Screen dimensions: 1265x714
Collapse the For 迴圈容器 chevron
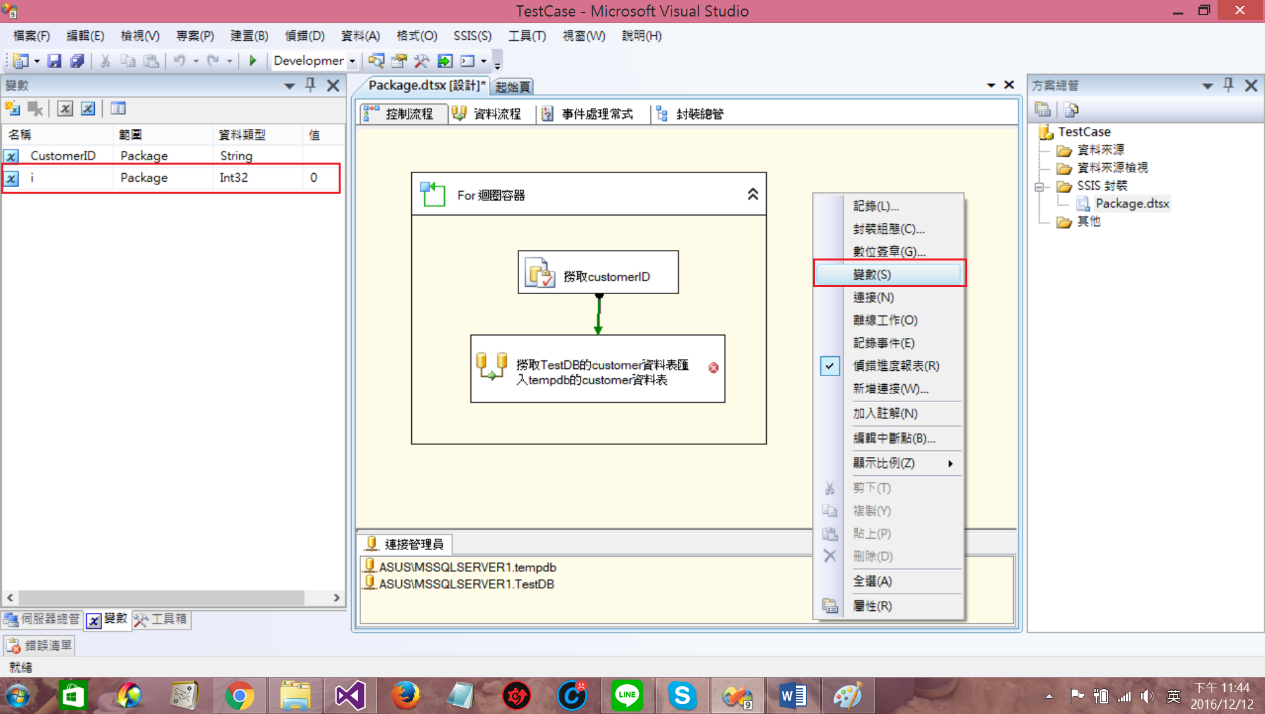click(x=753, y=195)
